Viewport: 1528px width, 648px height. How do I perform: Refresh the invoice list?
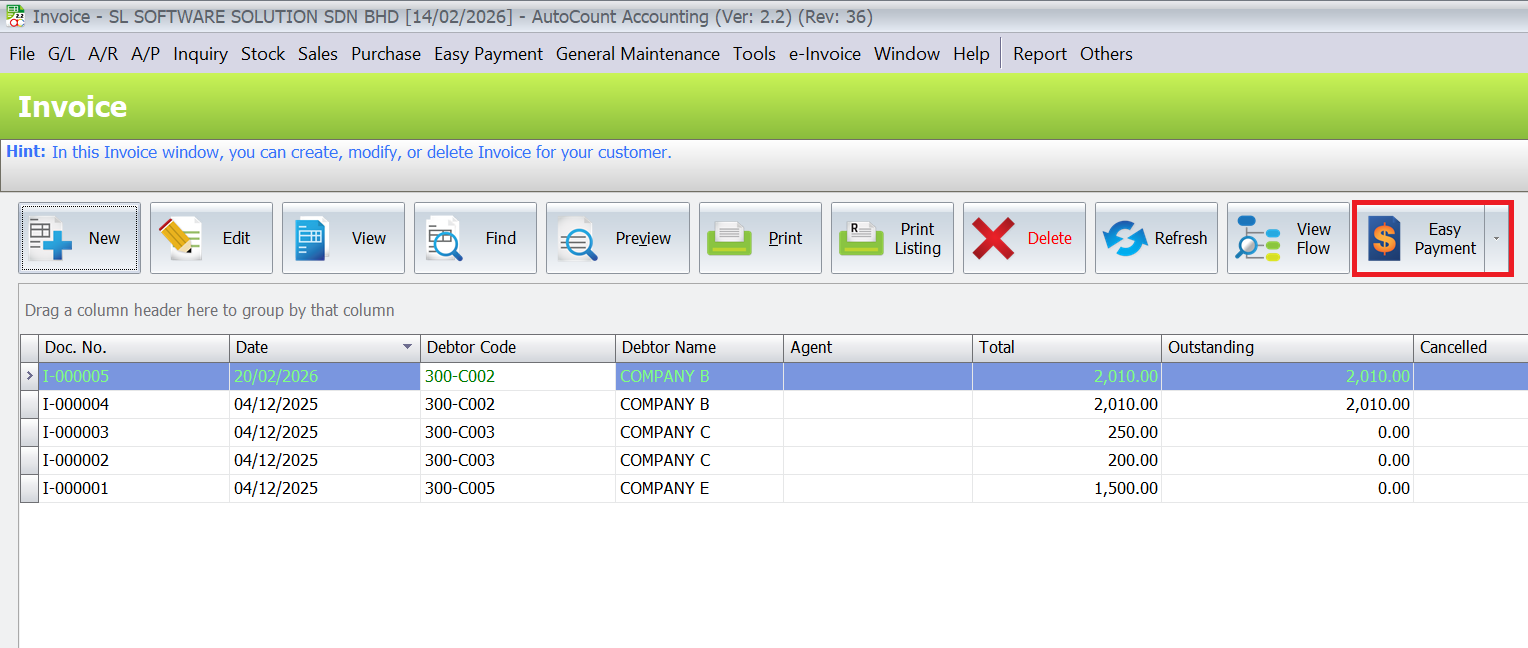point(1156,238)
